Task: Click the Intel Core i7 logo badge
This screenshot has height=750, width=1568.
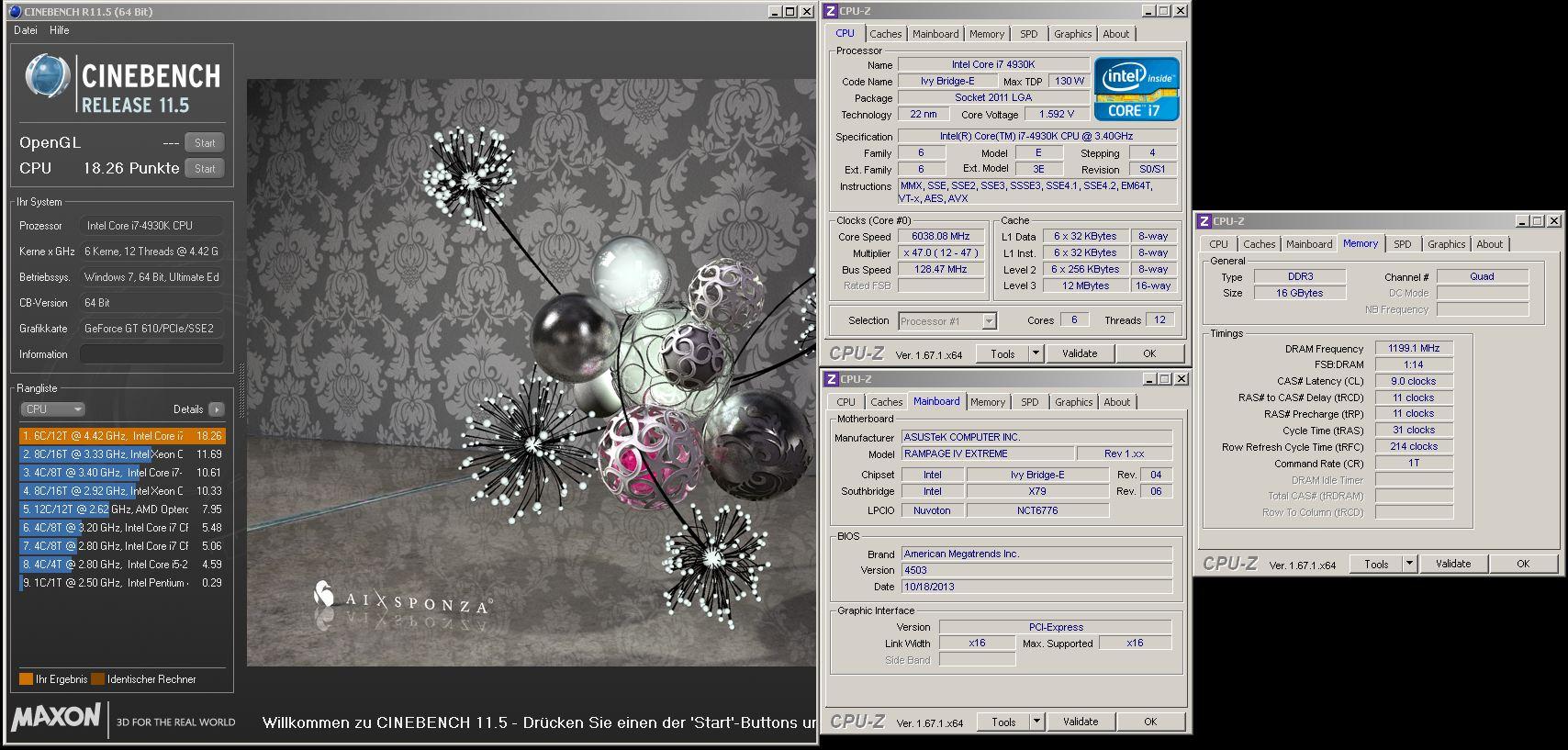Action: point(1137,89)
